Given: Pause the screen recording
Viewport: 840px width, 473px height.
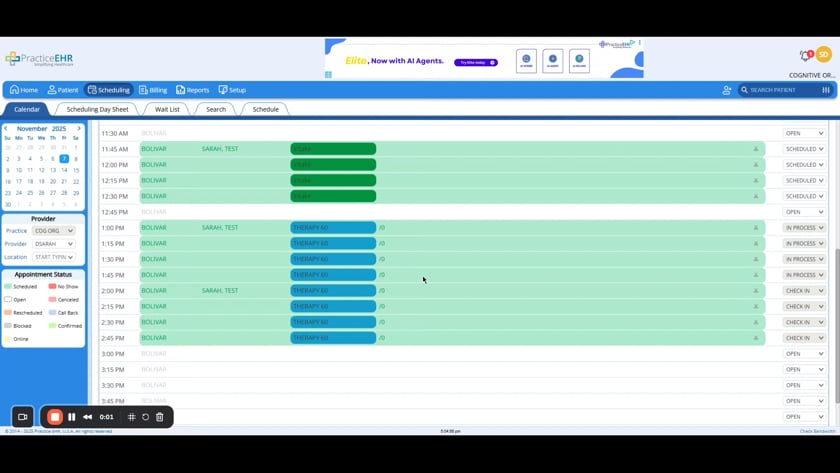Looking at the screenshot, I should tap(72, 417).
